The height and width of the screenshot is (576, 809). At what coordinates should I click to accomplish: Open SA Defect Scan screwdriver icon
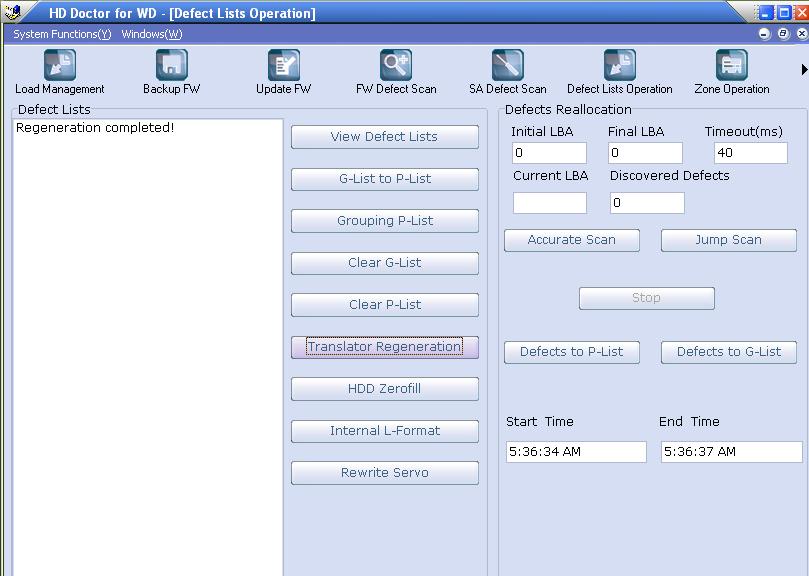click(x=508, y=65)
